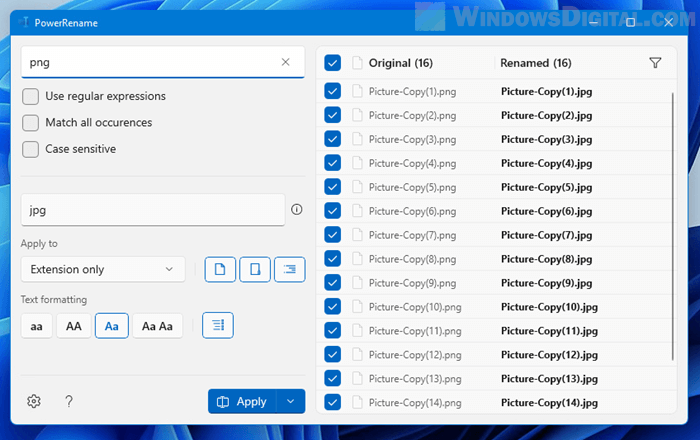The width and height of the screenshot is (700, 440).
Task: Close the PowerRename window
Action: tap(668, 22)
